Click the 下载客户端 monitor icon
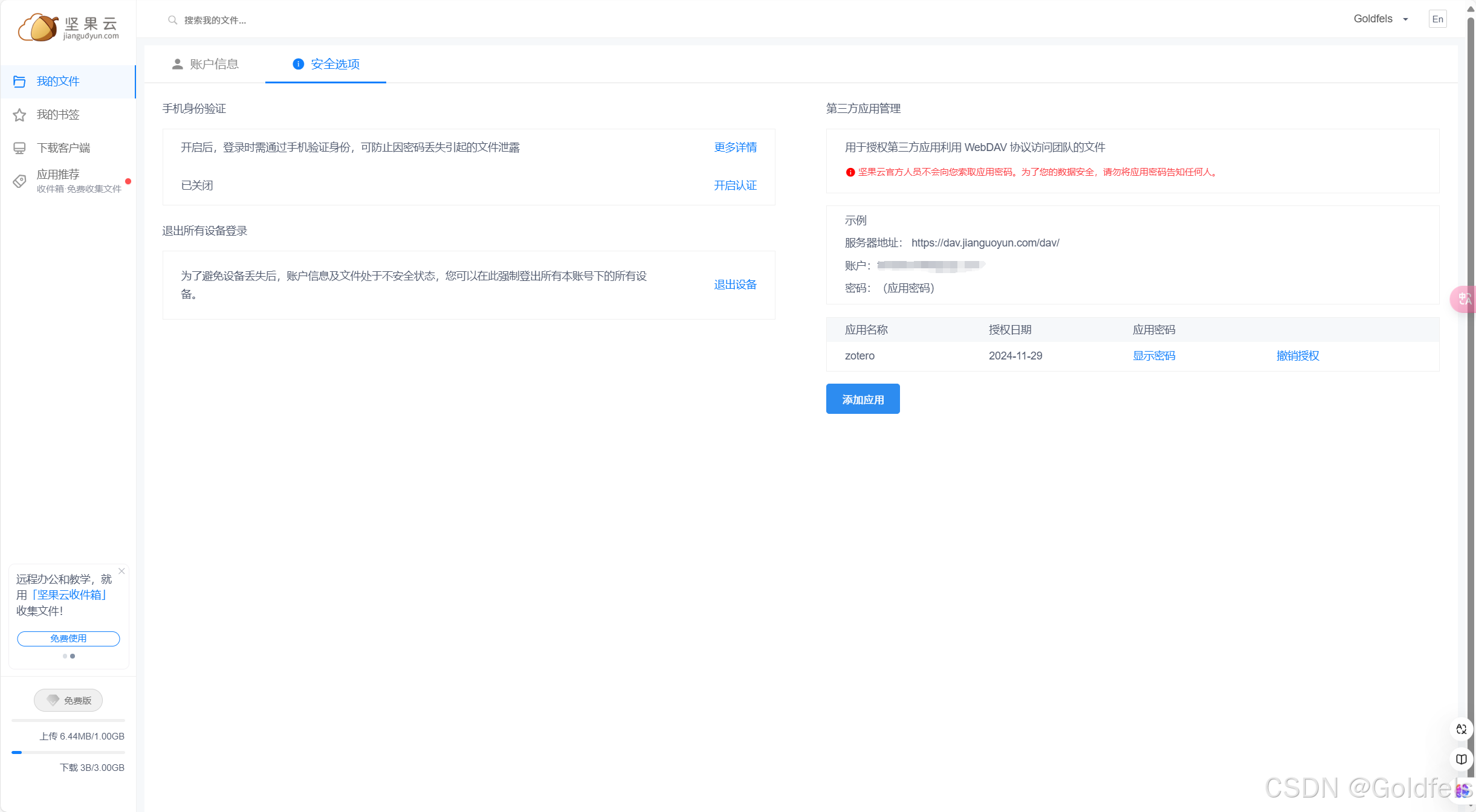Image resolution: width=1476 pixels, height=812 pixels. [x=19, y=148]
